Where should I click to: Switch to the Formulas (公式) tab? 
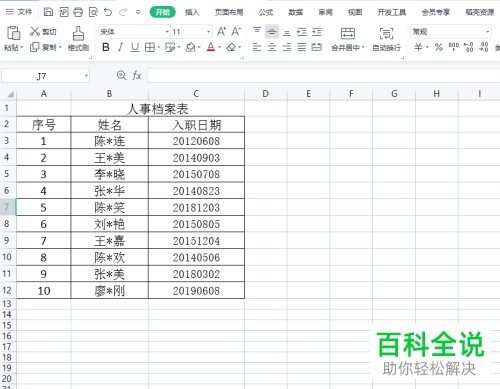tap(266, 12)
